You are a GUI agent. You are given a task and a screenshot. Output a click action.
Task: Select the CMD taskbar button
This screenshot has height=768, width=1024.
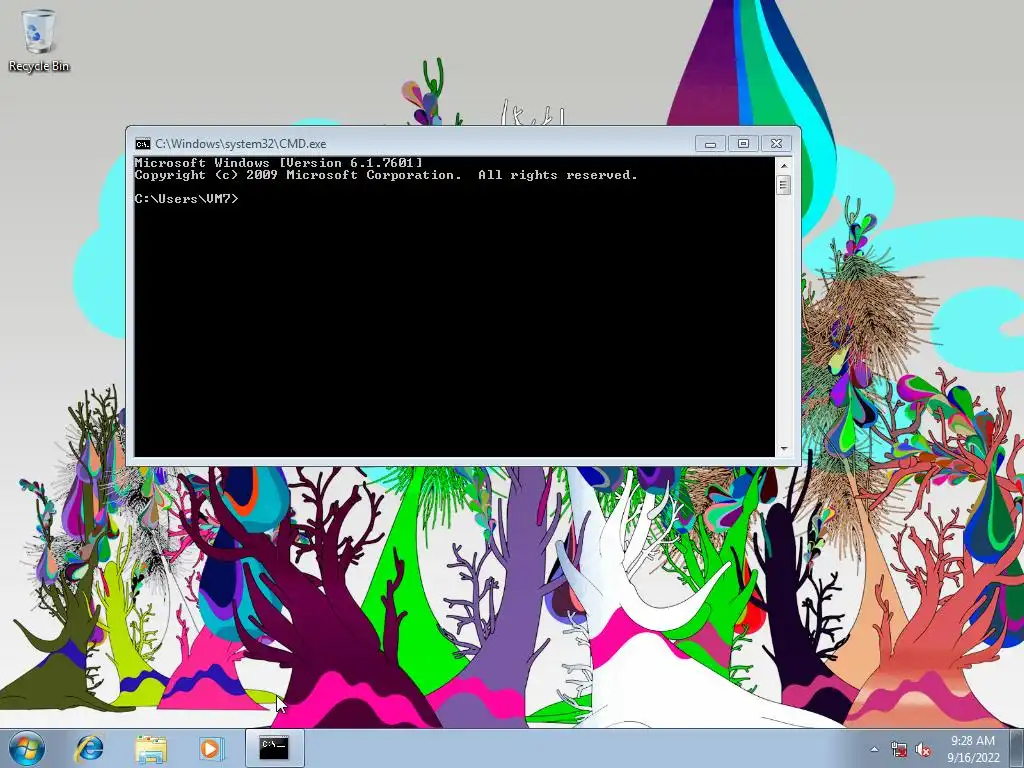point(274,748)
